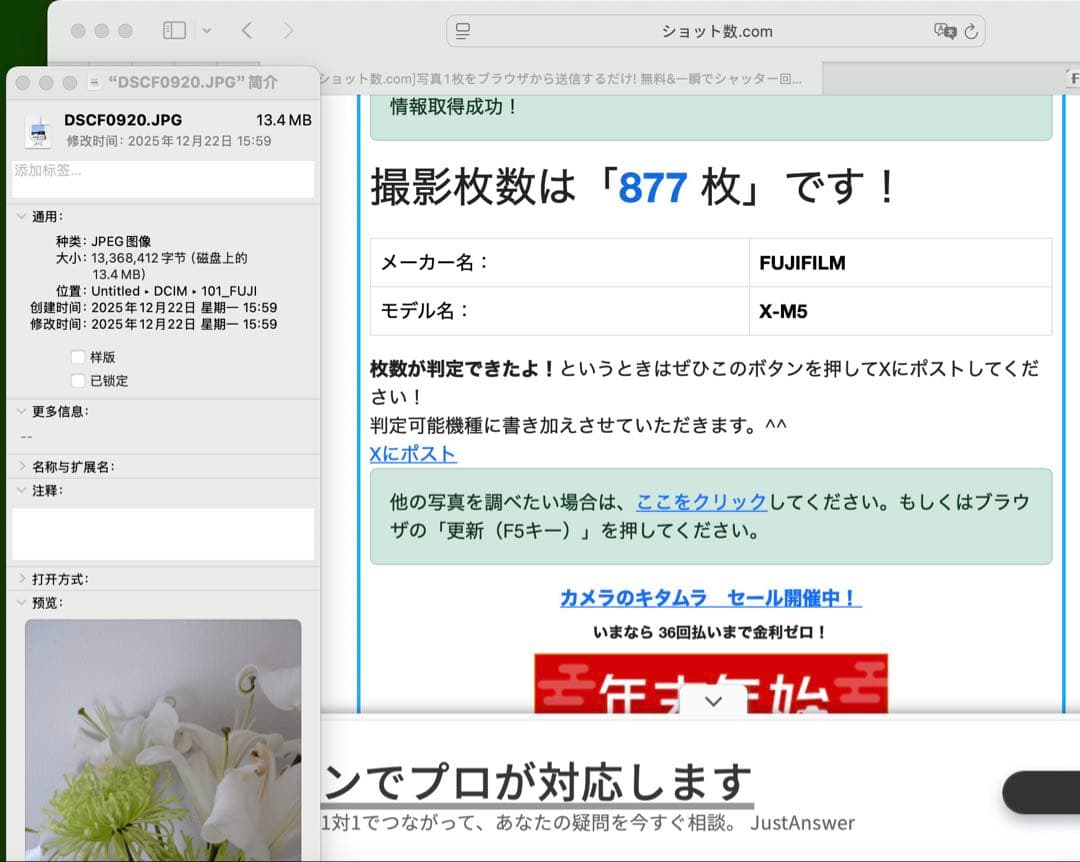Click the small proxy icon in info title bar
Image resolution: width=1080 pixels, height=862 pixels.
click(95, 82)
